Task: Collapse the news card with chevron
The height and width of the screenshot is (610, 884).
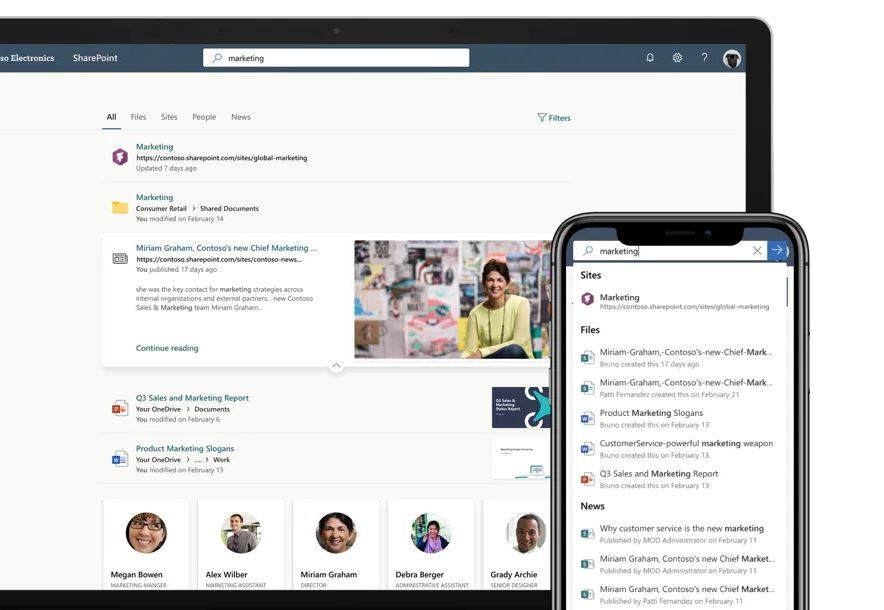Action: coord(336,366)
